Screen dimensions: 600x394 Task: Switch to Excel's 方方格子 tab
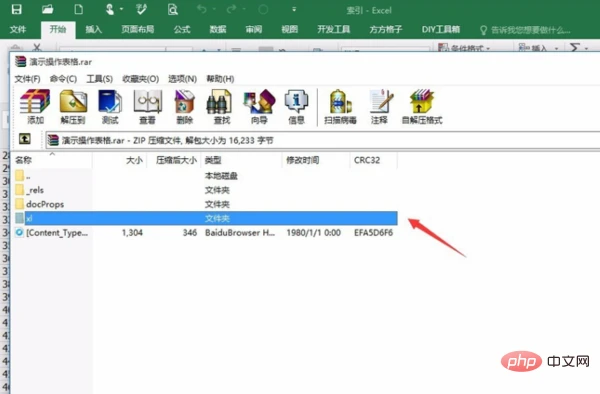[x=386, y=29]
